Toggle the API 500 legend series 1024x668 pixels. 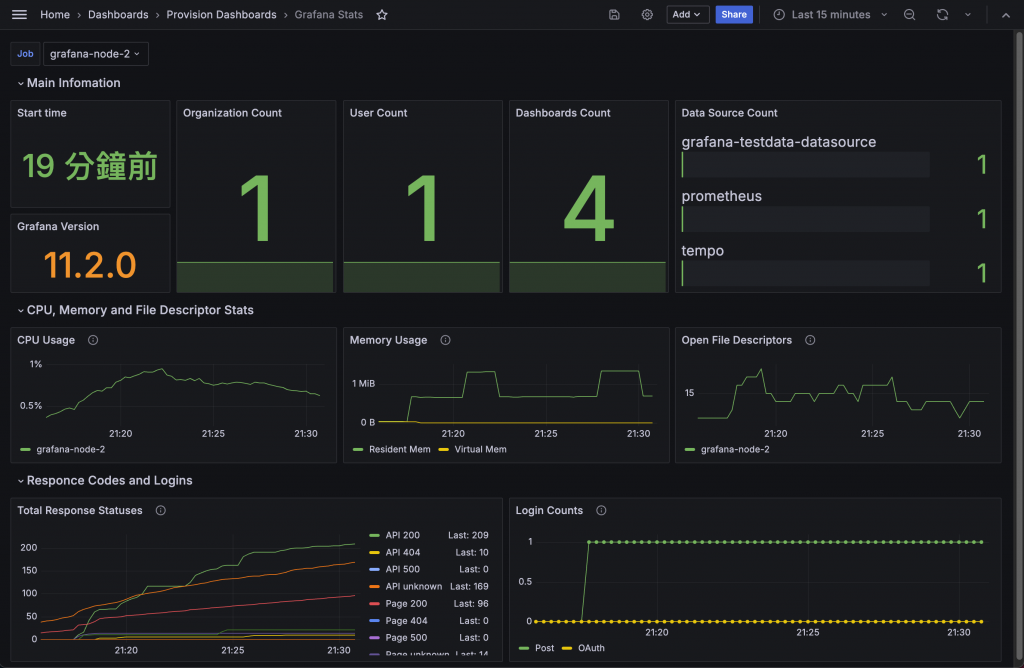(402, 569)
